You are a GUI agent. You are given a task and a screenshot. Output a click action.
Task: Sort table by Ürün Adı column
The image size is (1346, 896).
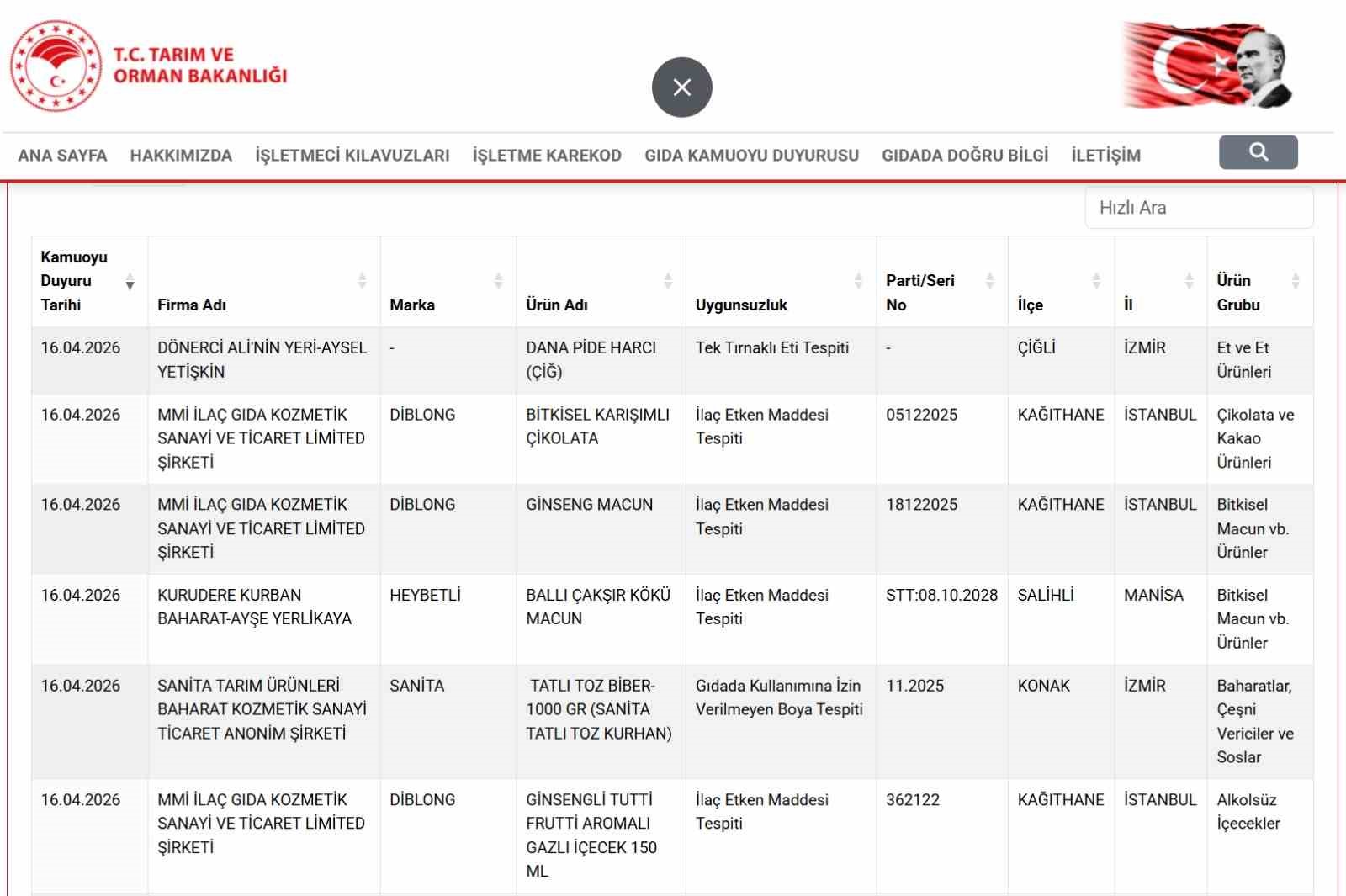[x=668, y=281]
